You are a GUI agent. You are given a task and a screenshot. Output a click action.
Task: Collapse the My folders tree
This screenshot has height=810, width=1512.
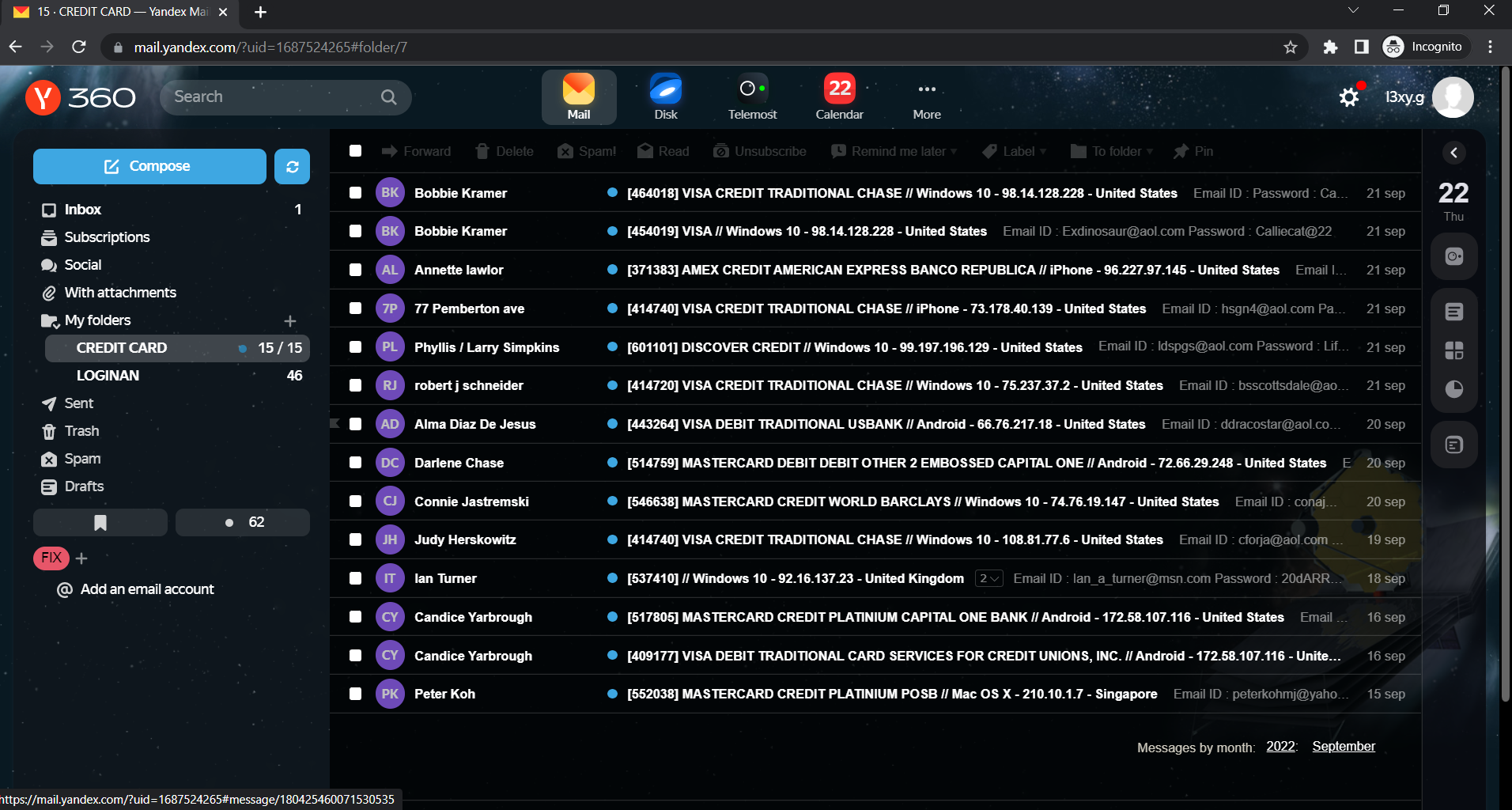[50, 320]
